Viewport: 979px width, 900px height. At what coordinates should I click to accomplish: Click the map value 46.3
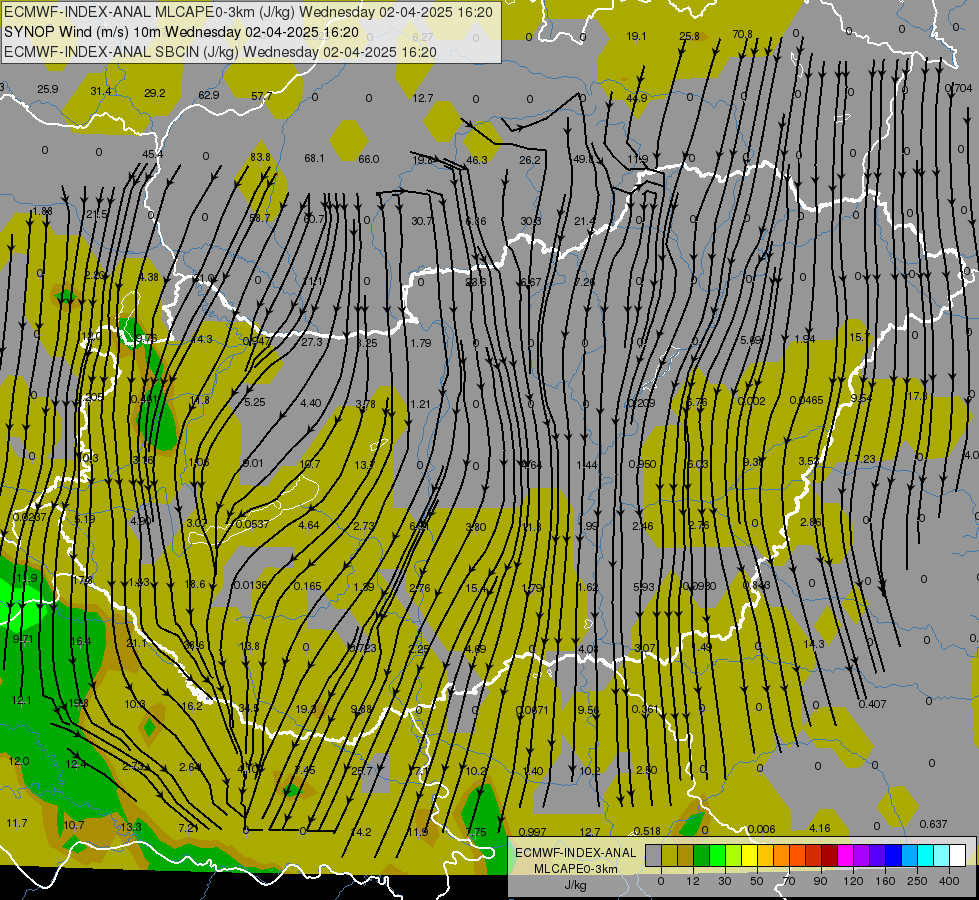coord(476,160)
